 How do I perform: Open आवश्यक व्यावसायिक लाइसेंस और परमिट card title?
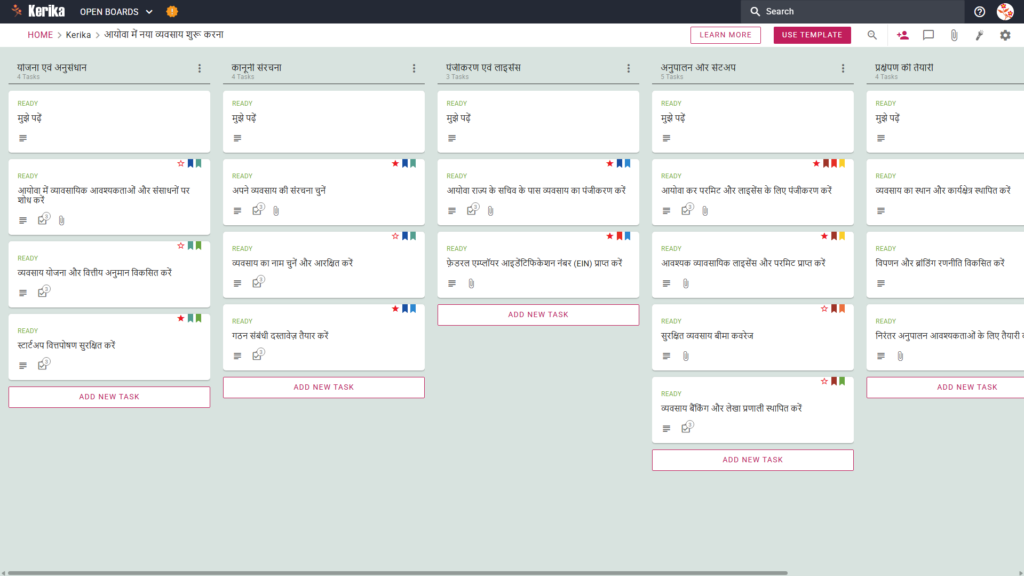743,263
